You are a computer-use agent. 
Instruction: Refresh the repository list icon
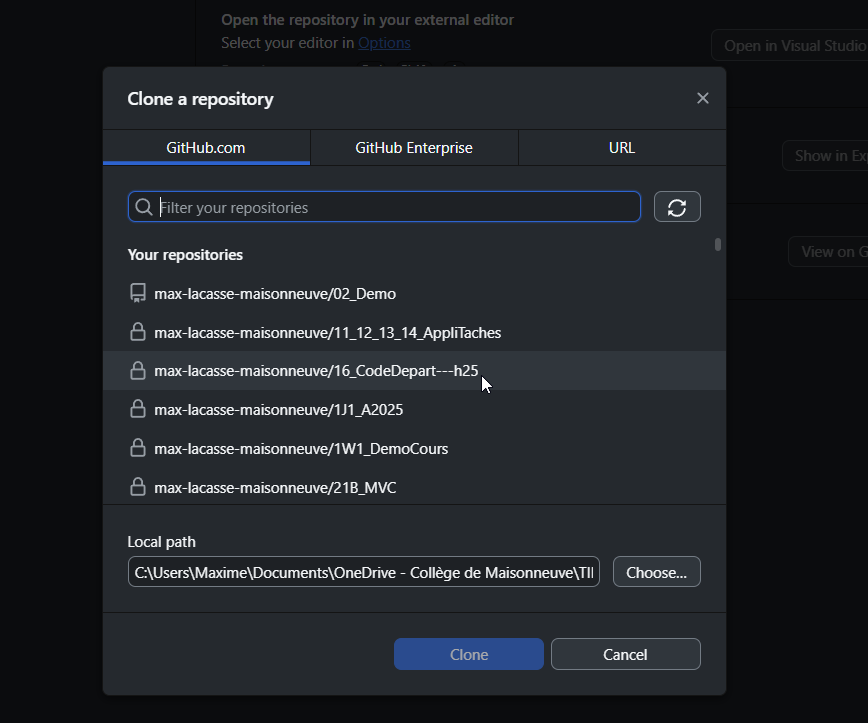tap(677, 207)
